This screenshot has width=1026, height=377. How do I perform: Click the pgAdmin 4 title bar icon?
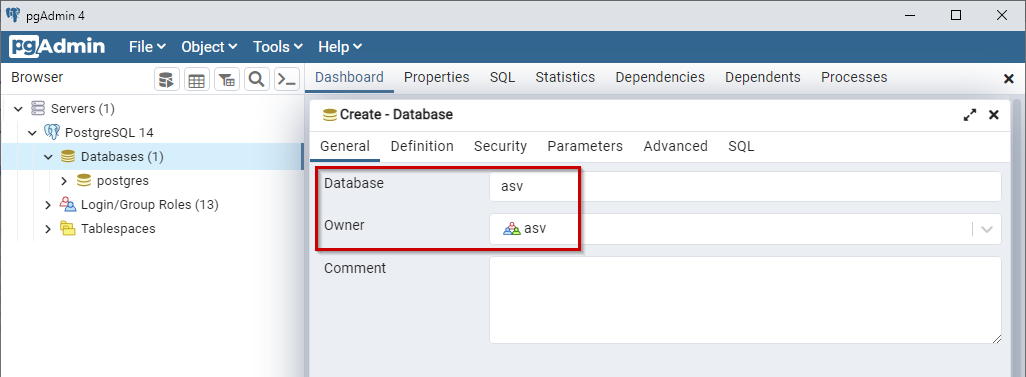click(x=12, y=14)
